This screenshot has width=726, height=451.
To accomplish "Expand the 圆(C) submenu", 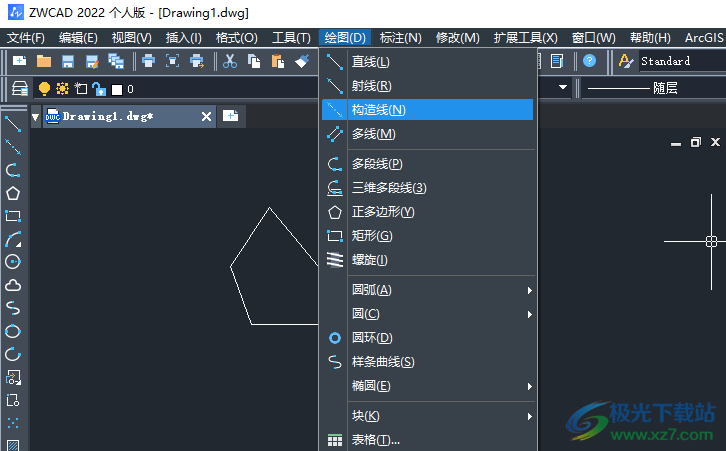I will click(441, 314).
